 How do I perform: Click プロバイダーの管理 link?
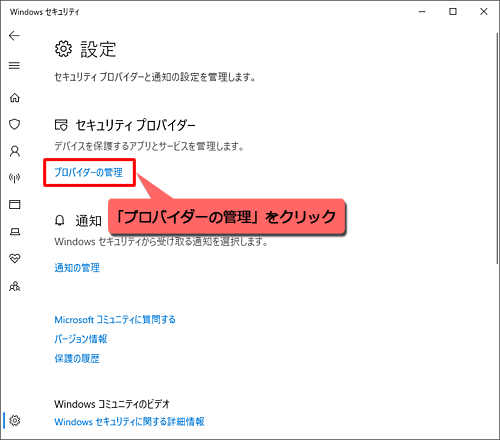(x=89, y=172)
